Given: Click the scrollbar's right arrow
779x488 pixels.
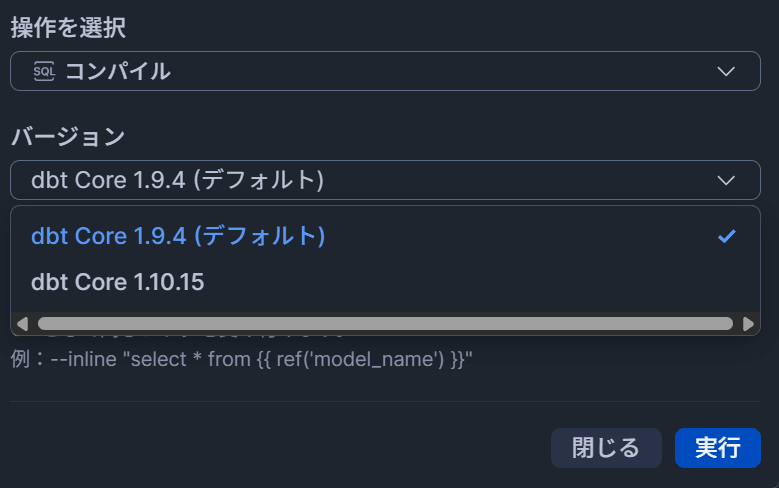Looking at the screenshot, I should click(748, 324).
